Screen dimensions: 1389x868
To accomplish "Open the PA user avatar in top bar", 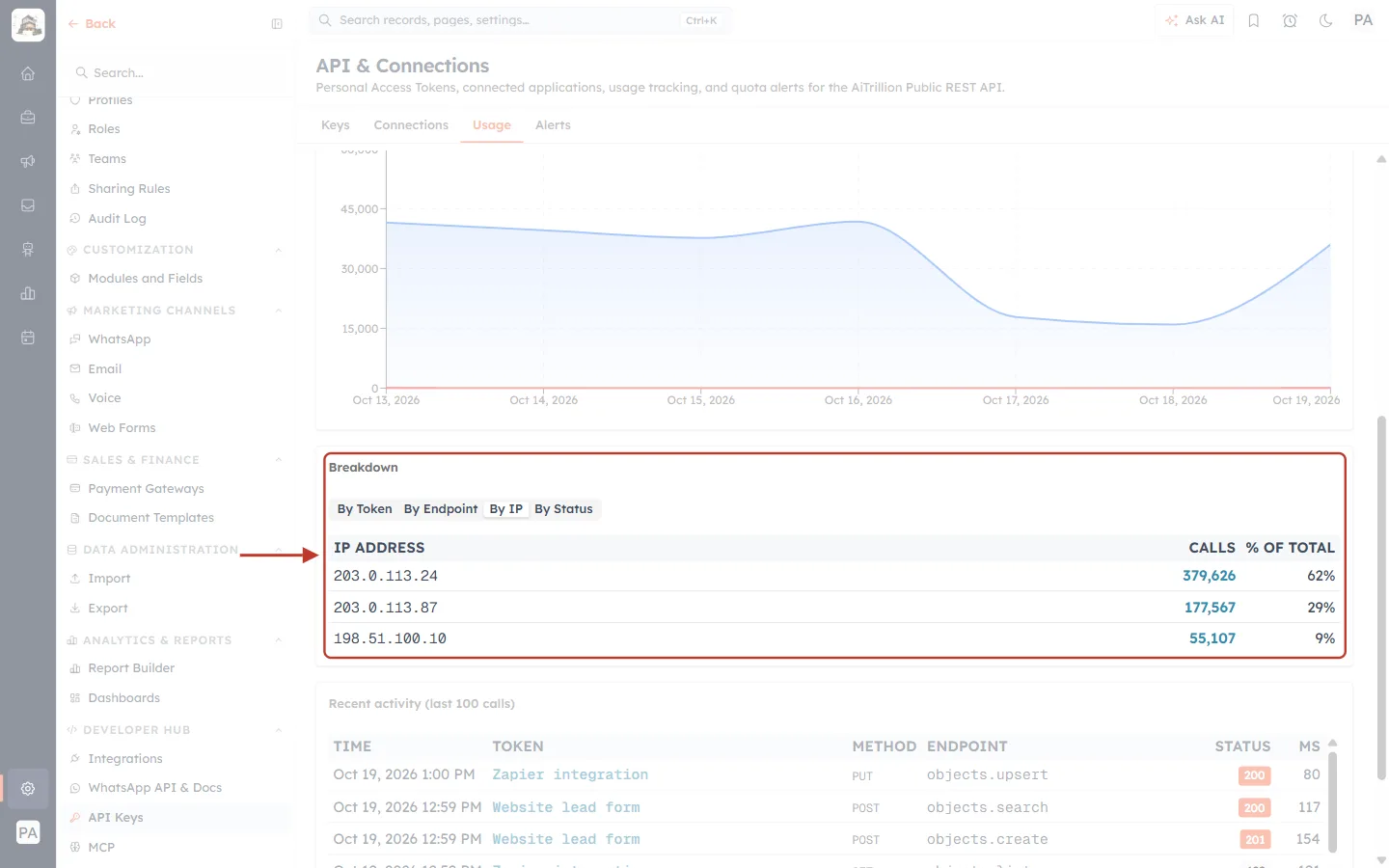I will tap(1363, 20).
